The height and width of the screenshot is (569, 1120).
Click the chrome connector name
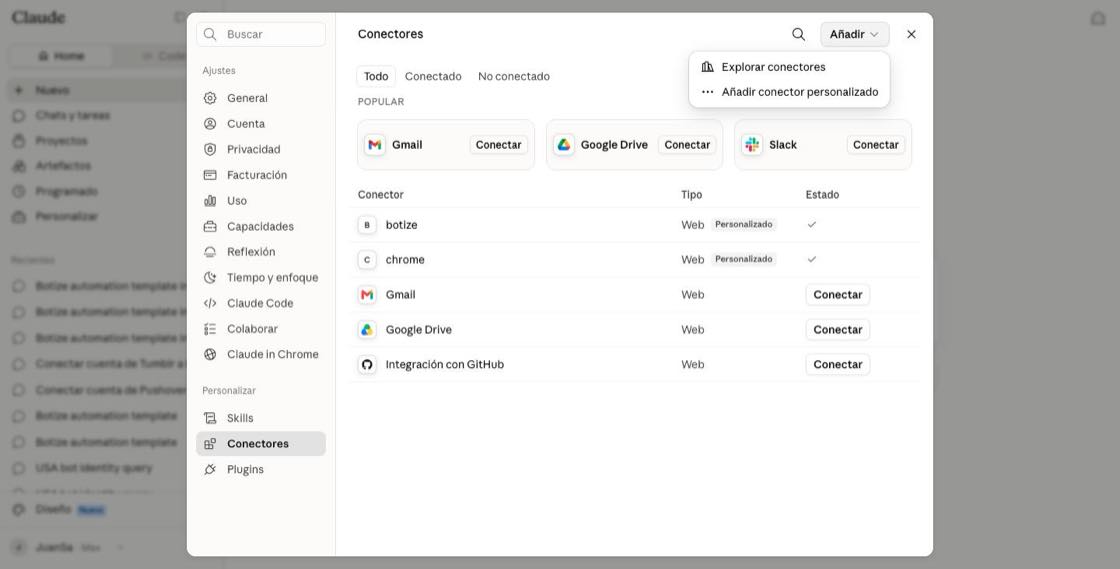[405, 260]
